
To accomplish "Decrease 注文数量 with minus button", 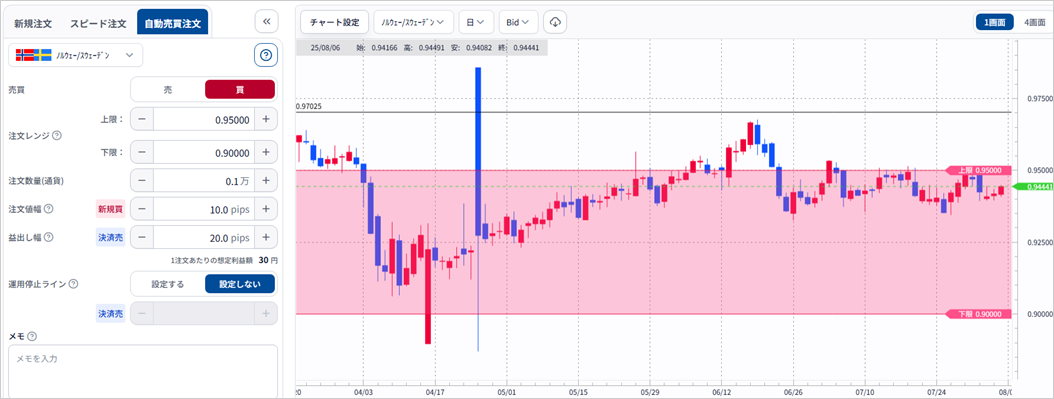I will pos(141,181).
